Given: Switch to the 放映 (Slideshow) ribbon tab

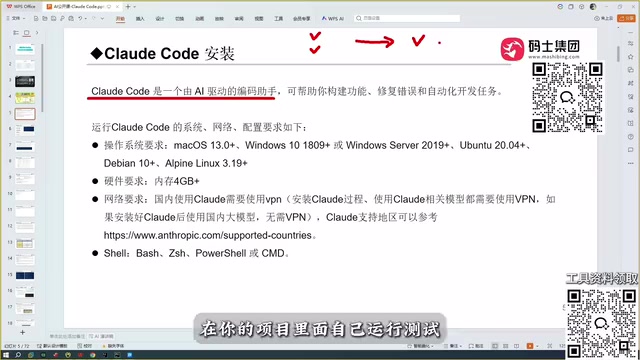Looking at the screenshot, I should [219, 19].
